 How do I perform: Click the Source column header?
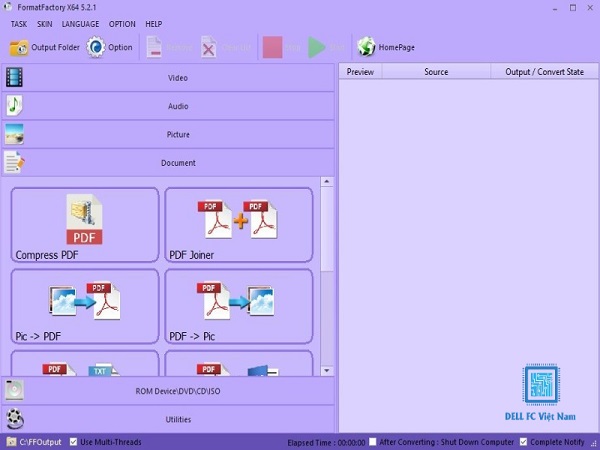point(436,72)
